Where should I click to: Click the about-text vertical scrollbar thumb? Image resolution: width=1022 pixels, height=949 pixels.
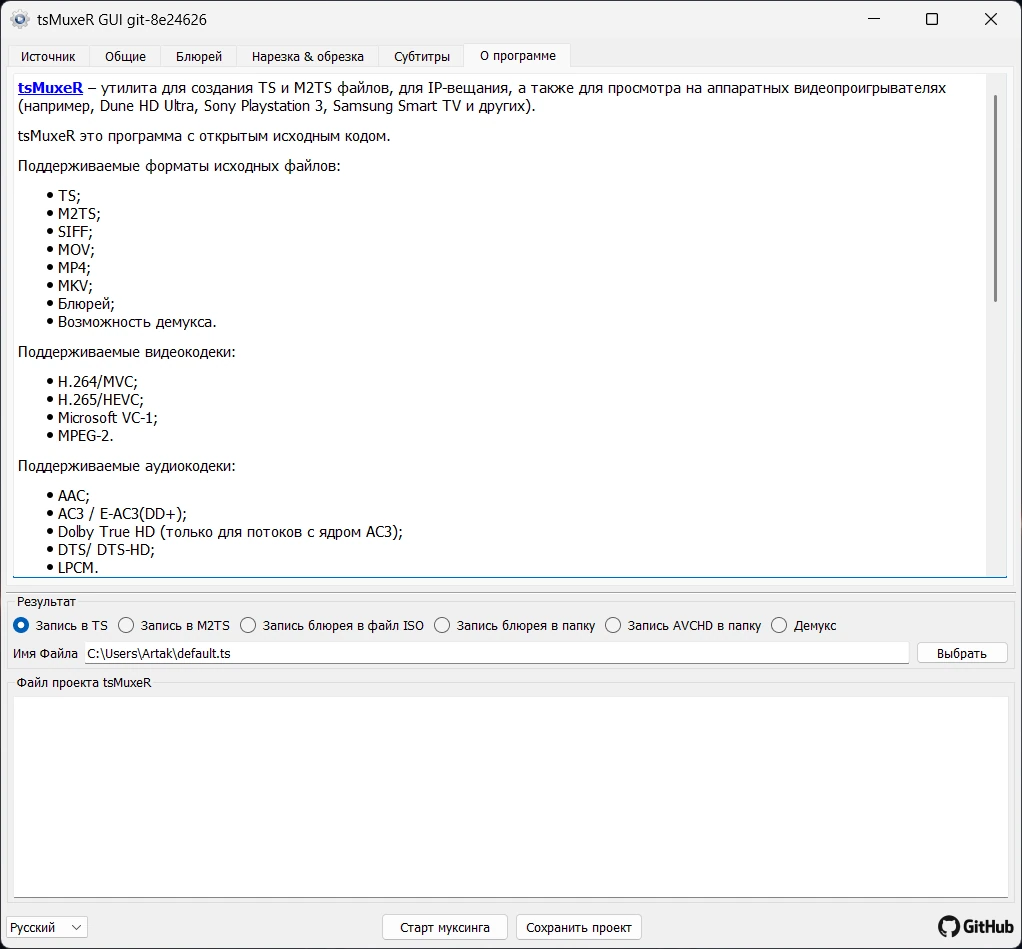pos(995,198)
